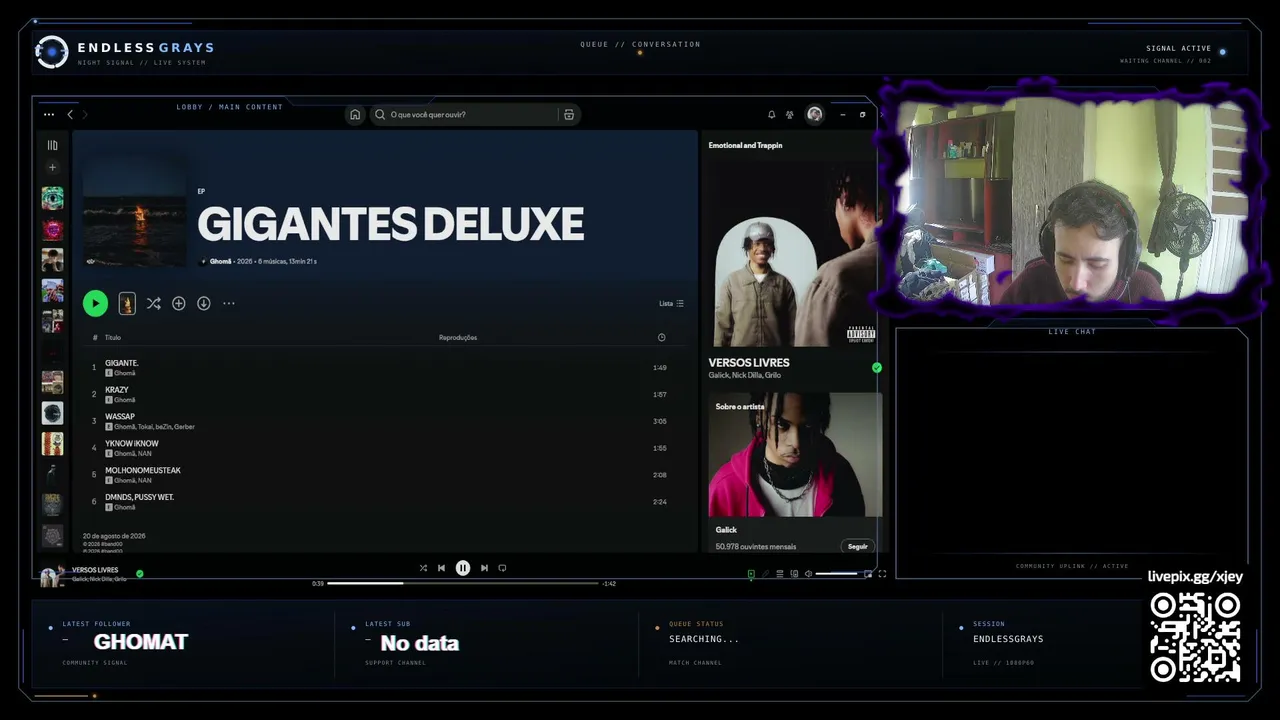Image resolution: width=1280 pixels, height=720 pixels.
Task: Click the Reproduções column header
Action: pos(458,338)
